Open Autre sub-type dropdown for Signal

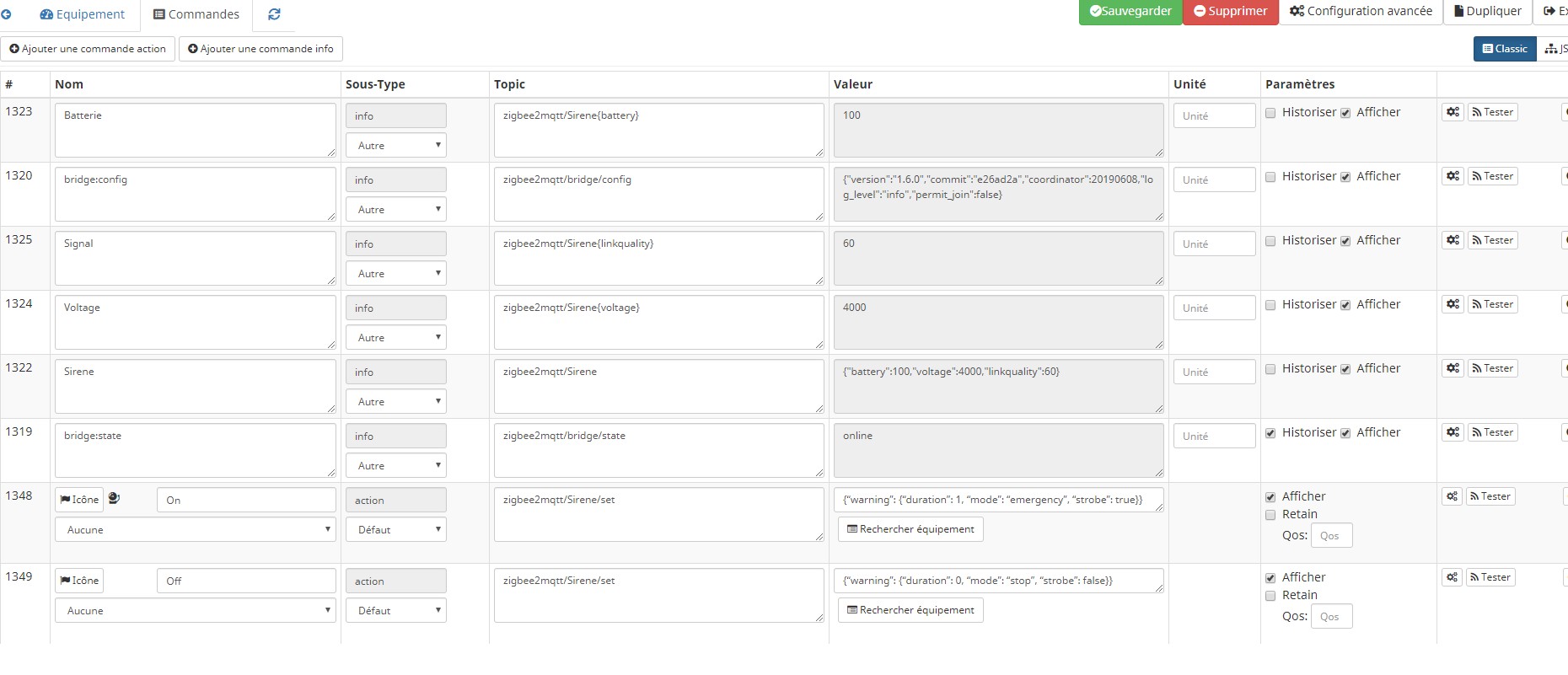tap(395, 273)
